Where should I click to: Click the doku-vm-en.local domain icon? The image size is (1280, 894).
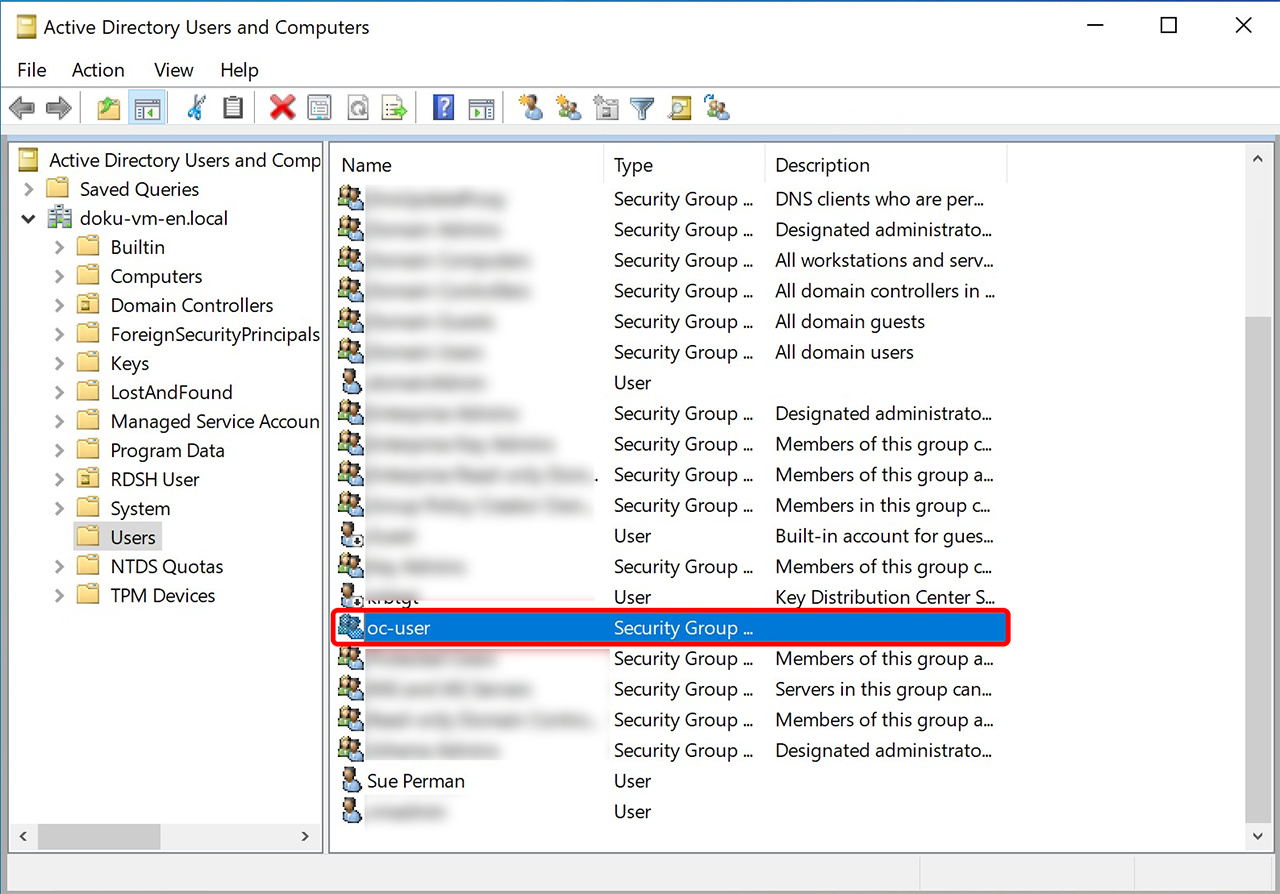(59, 218)
